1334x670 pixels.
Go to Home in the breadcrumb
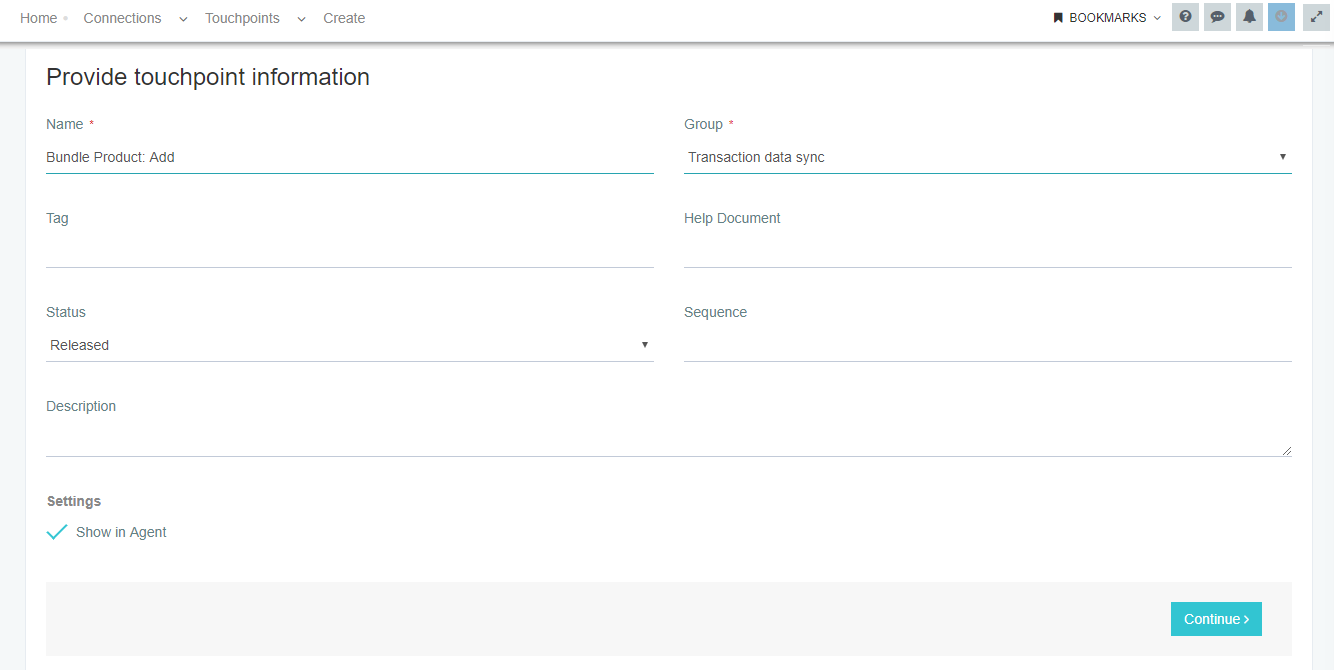tap(38, 18)
